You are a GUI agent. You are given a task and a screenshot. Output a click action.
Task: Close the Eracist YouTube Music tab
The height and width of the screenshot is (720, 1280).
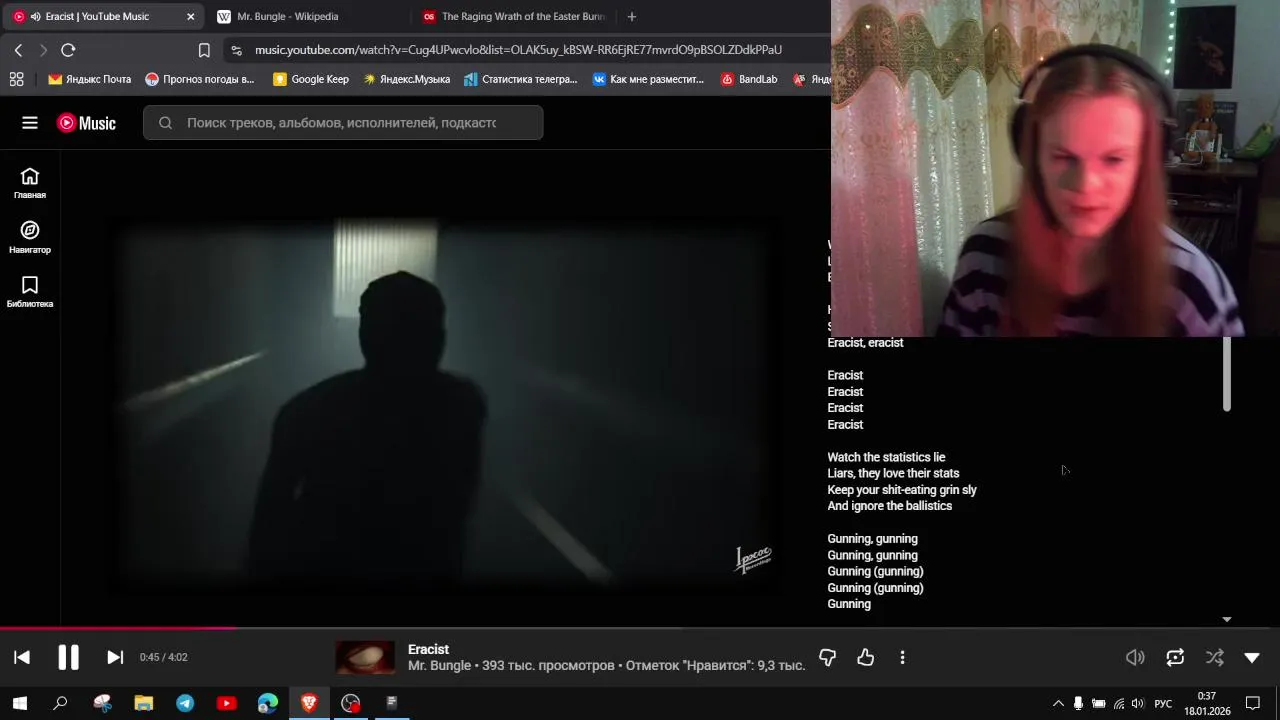191,16
